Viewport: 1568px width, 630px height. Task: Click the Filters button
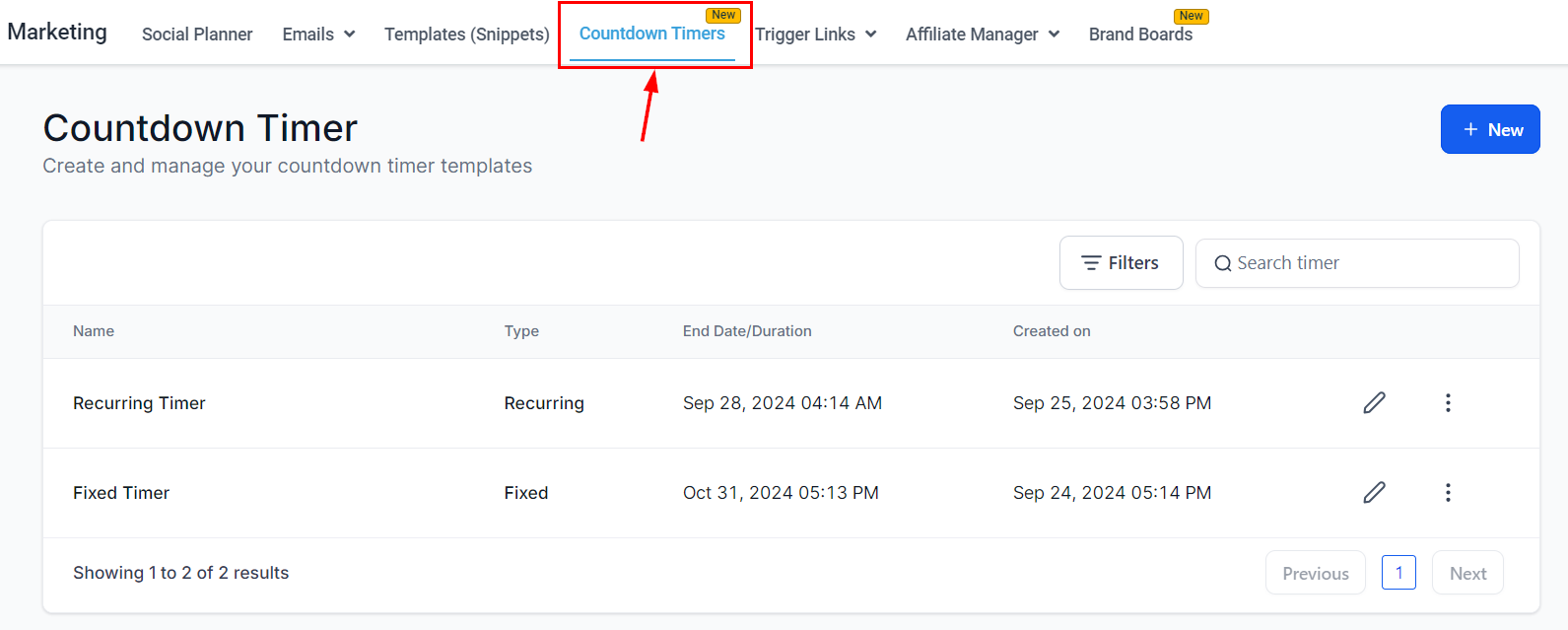click(1121, 263)
